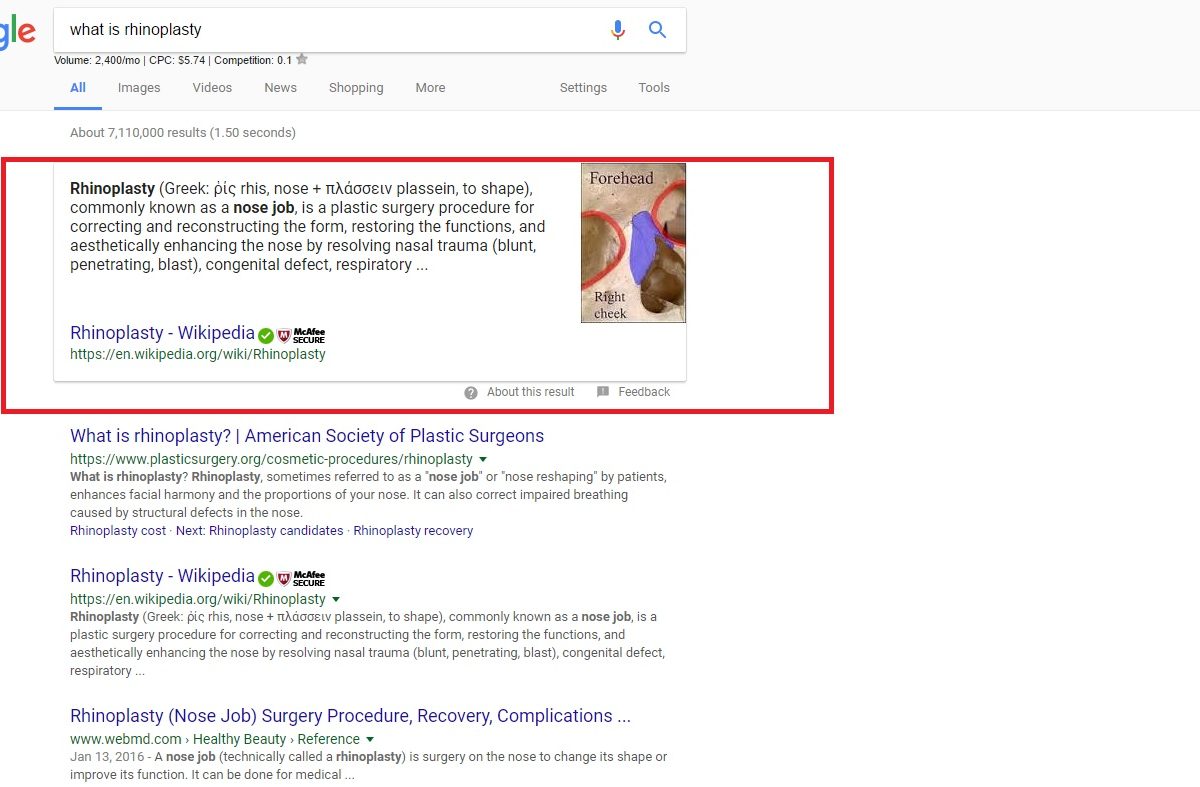Click the Google logo
Image resolution: width=1200 pixels, height=787 pixels.
17,32
